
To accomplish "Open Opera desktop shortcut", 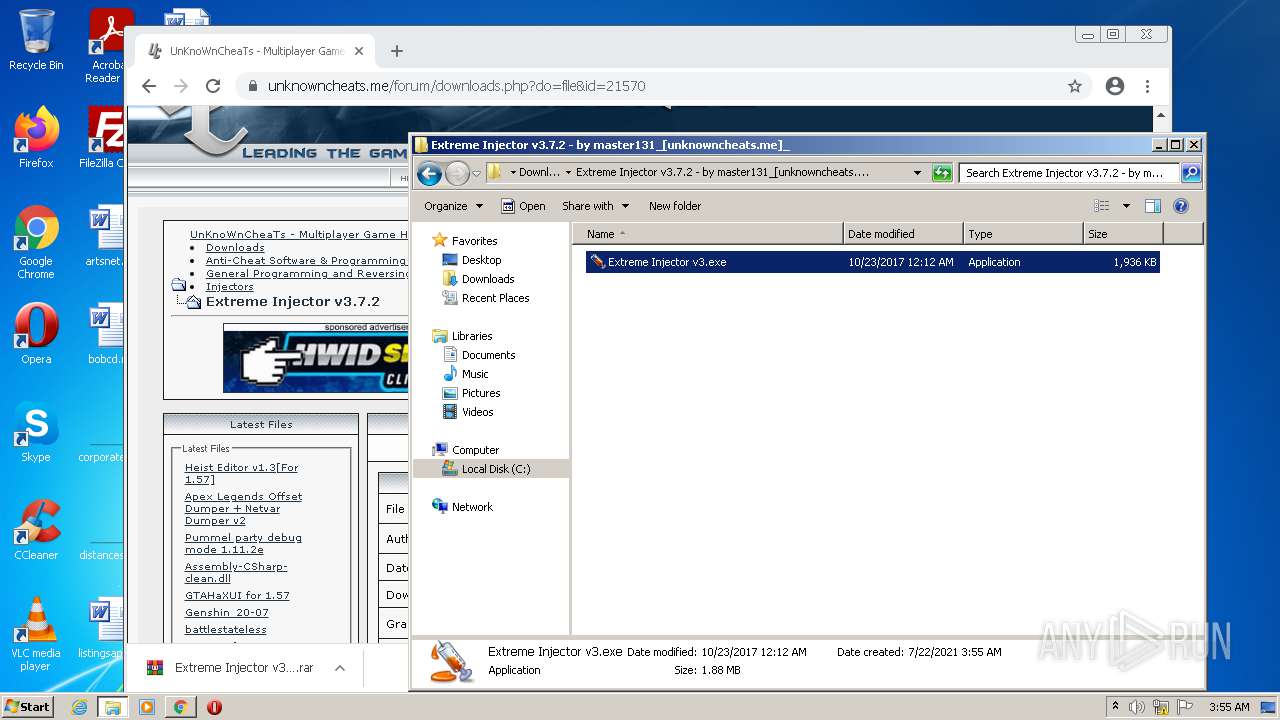I will [36, 334].
